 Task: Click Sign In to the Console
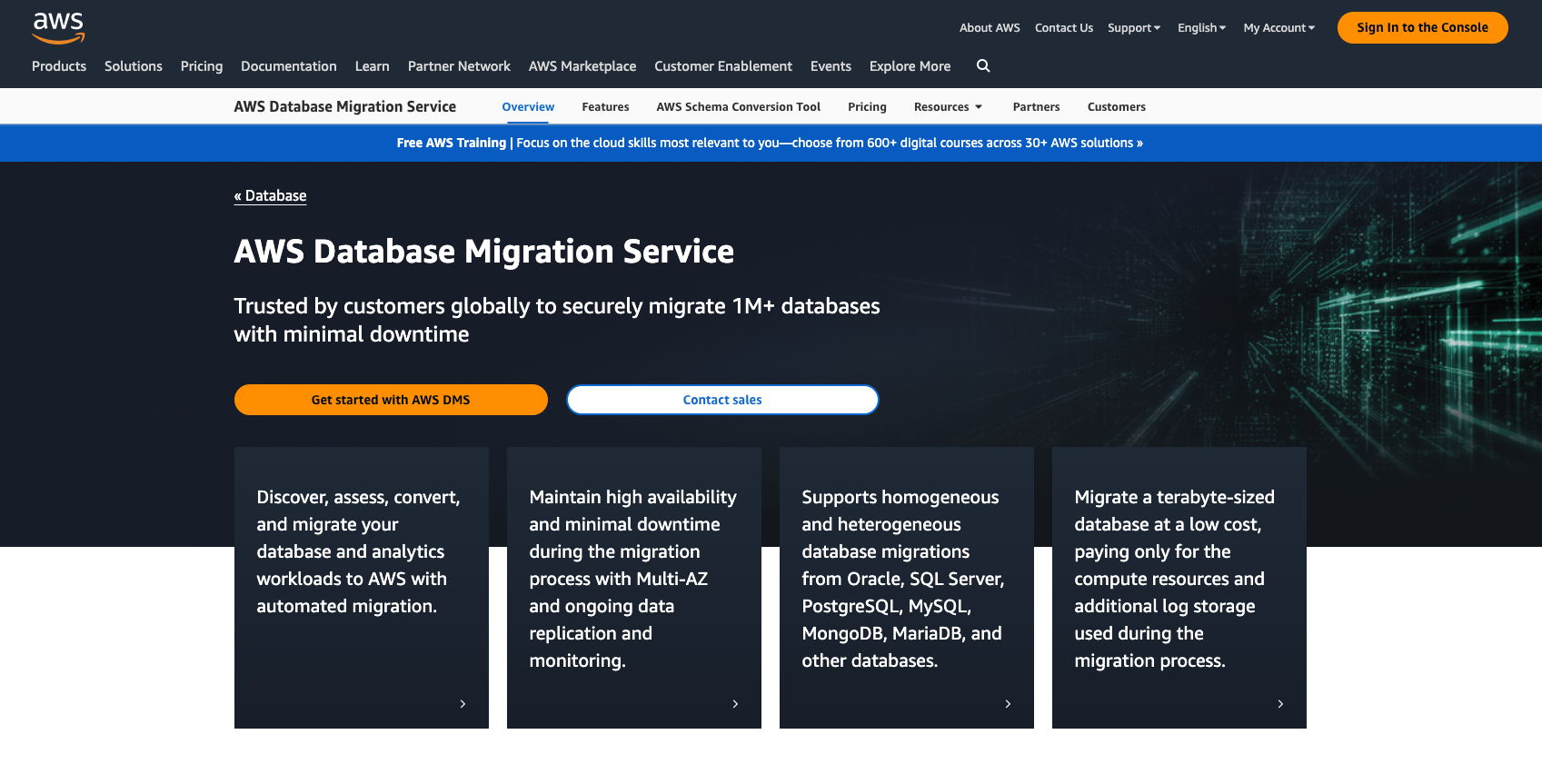1422,27
